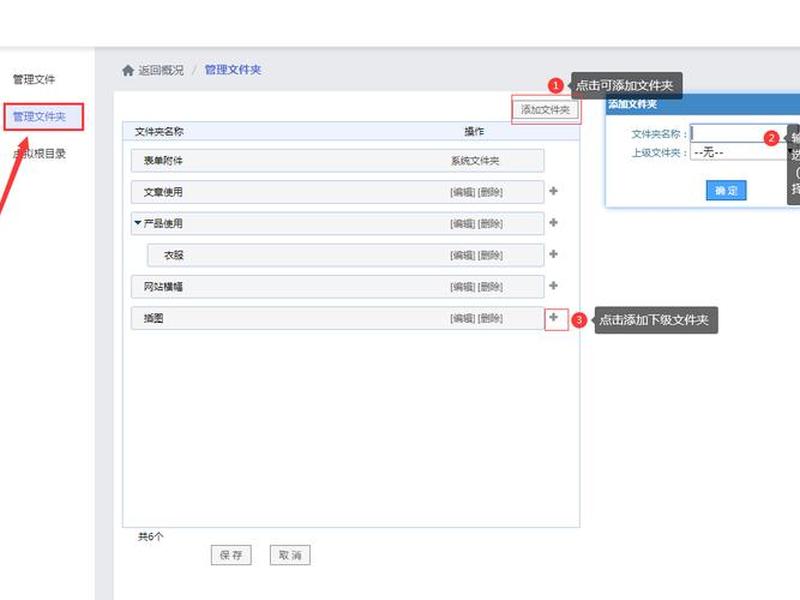Click the 文件夹名称 column header
The height and width of the screenshot is (600, 800).
click(x=159, y=132)
